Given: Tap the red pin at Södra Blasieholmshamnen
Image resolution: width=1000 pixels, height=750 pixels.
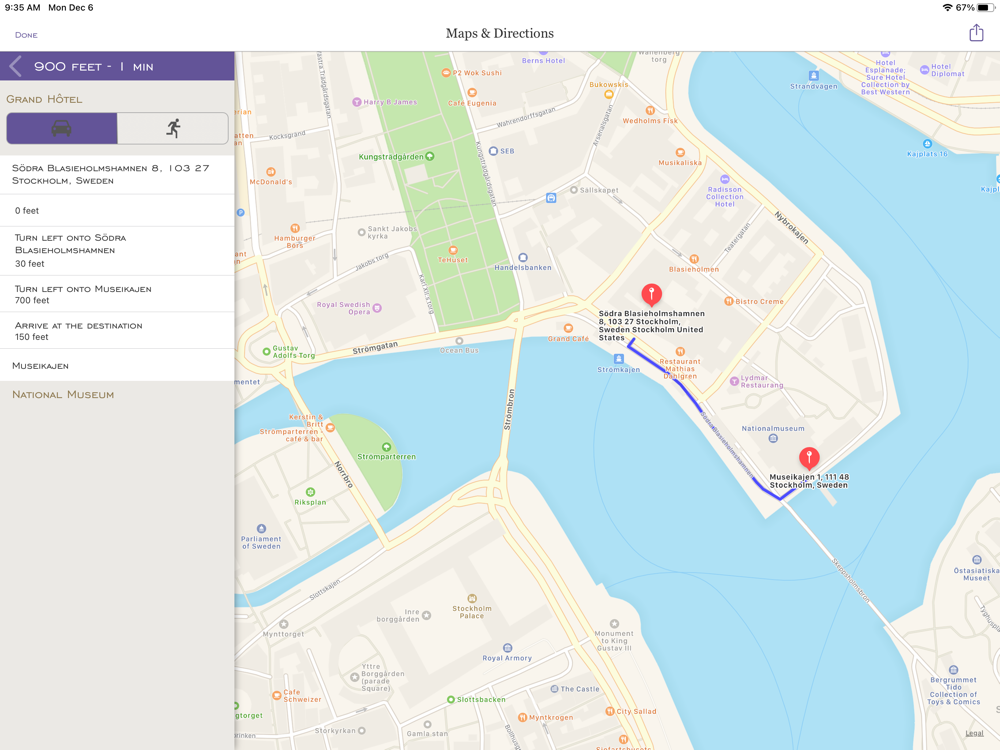Looking at the screenshot, I should 651,295.
